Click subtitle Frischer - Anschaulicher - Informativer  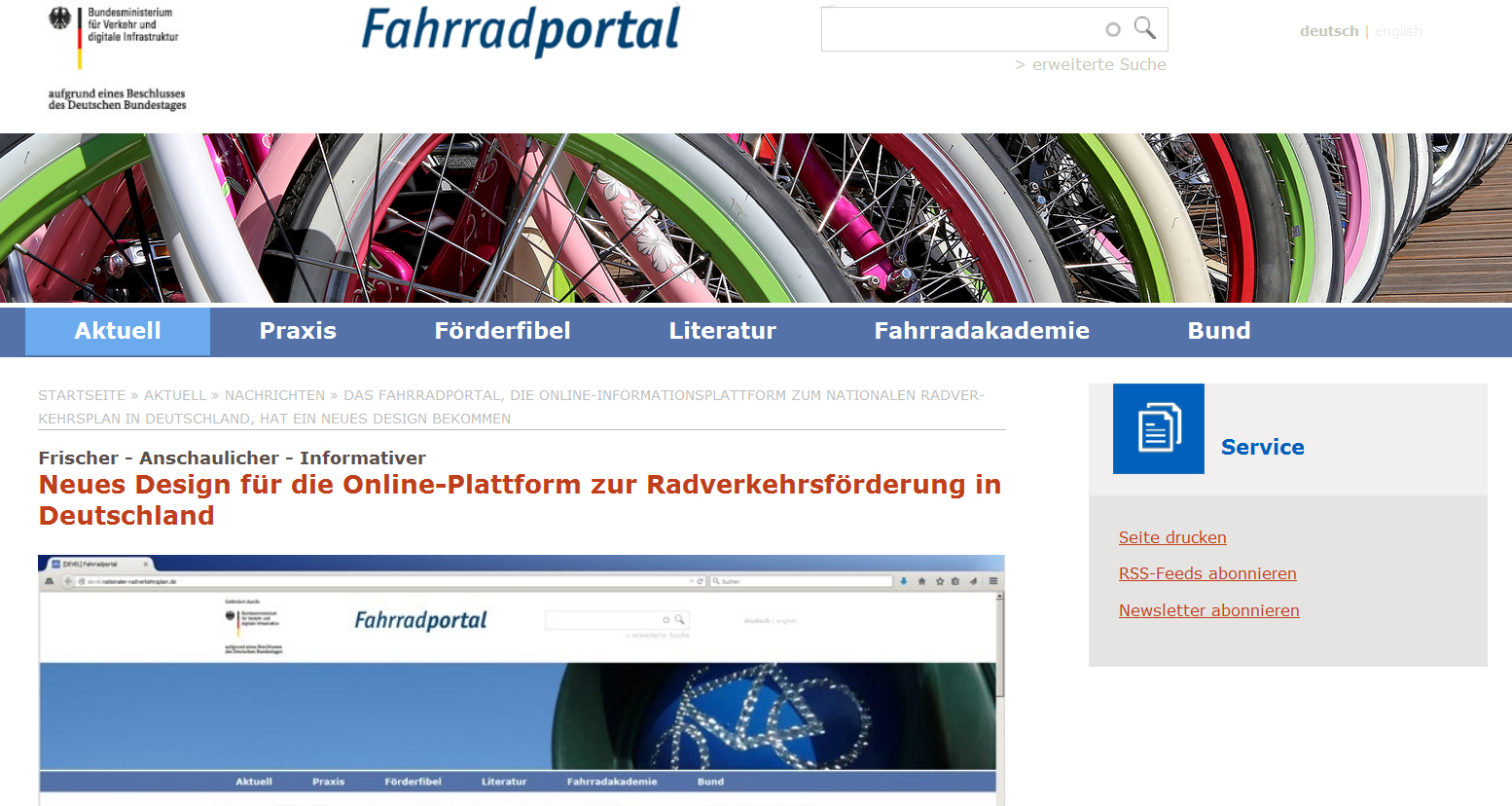(233, 458)
